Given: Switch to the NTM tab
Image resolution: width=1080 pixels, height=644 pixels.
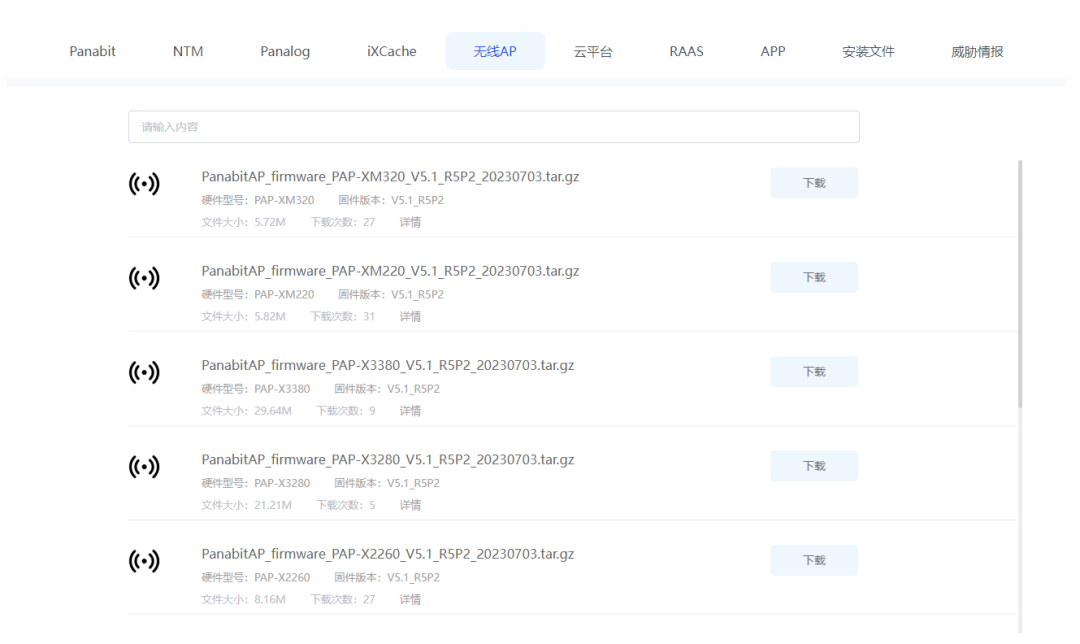Looking at the screenshot, I should coord(188,52).
